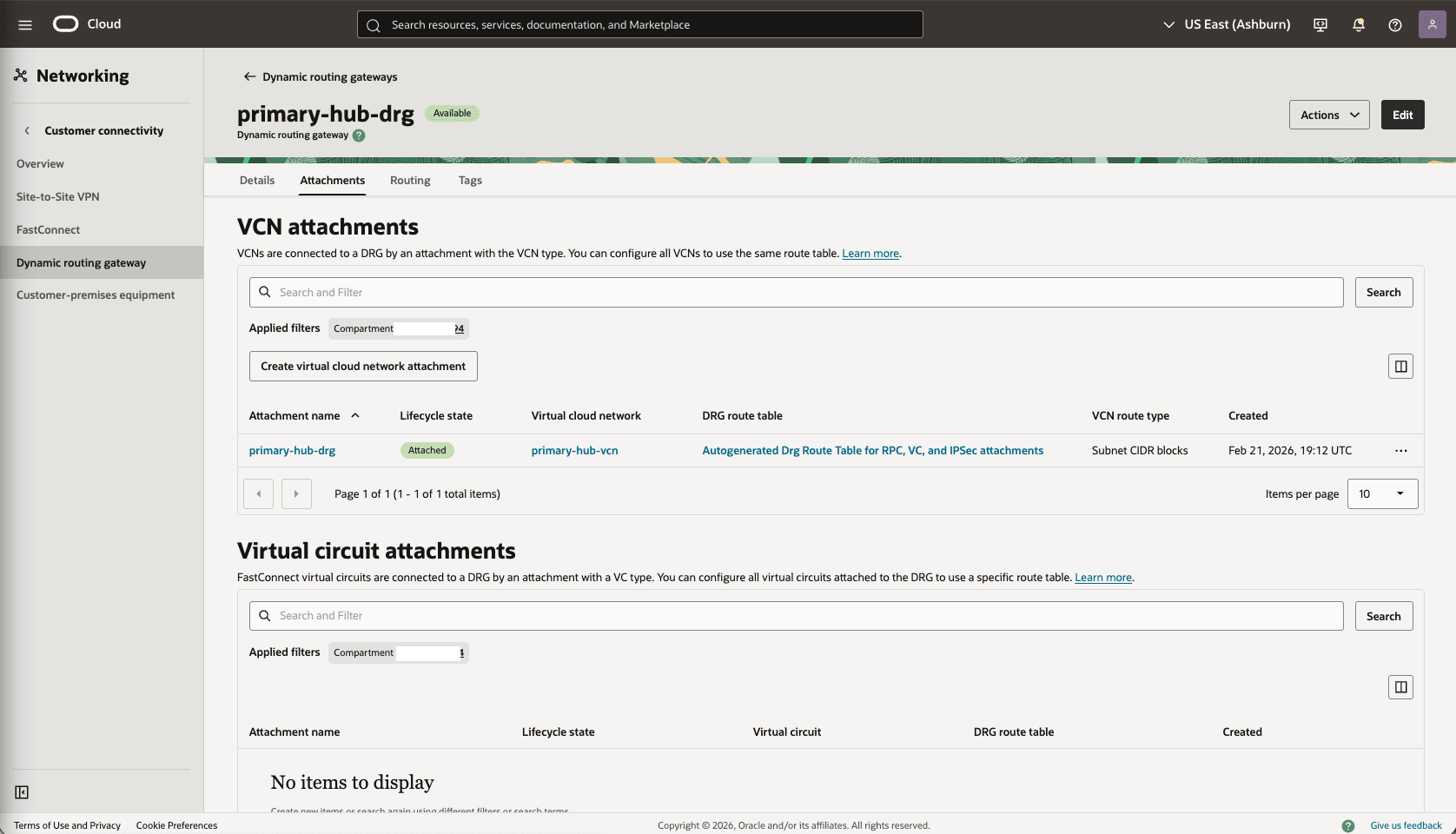Switch to the Routing tab

410,180
